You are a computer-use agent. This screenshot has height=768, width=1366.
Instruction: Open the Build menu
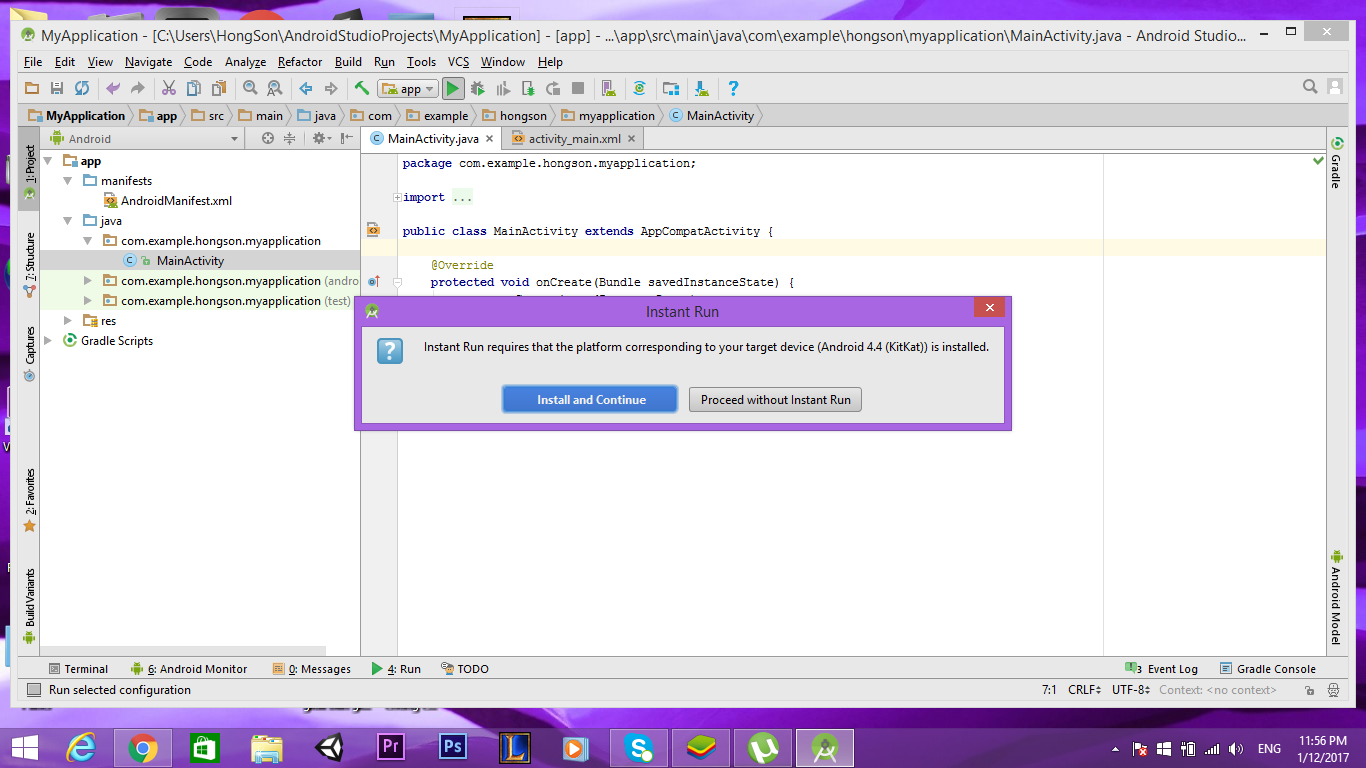(x=348, y=62)
